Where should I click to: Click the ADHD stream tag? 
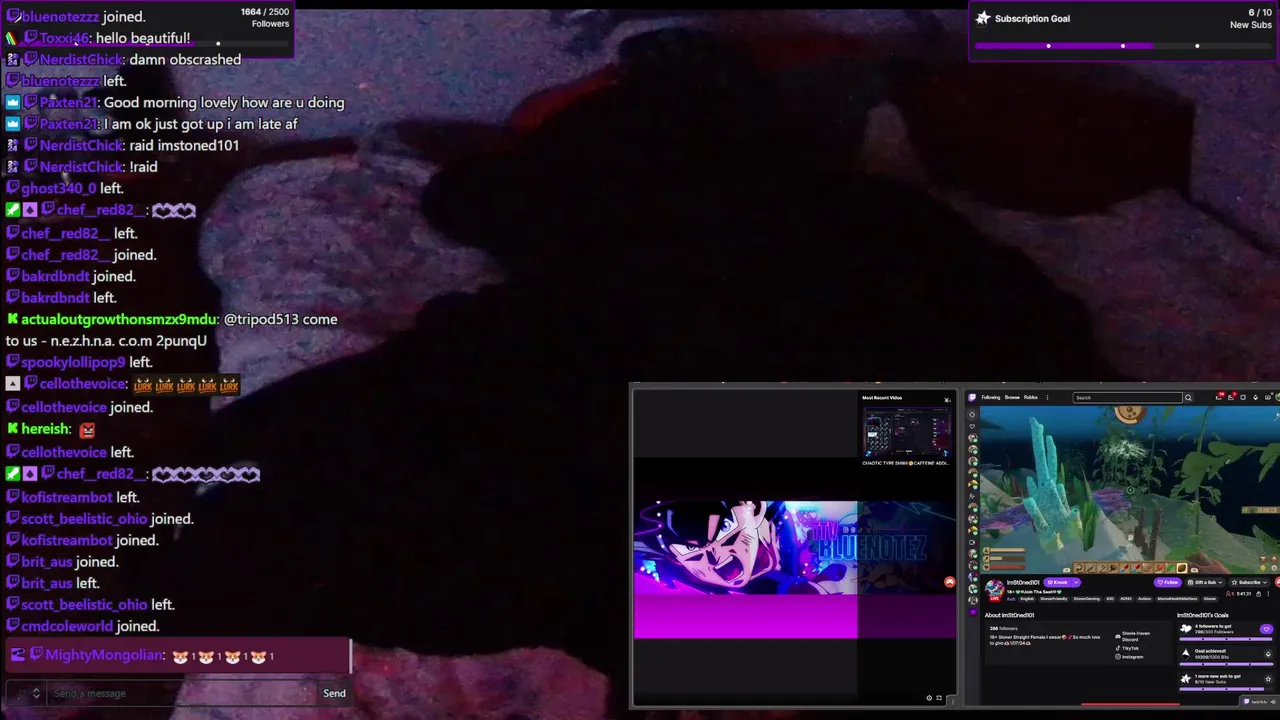(x=1126, y=599)
